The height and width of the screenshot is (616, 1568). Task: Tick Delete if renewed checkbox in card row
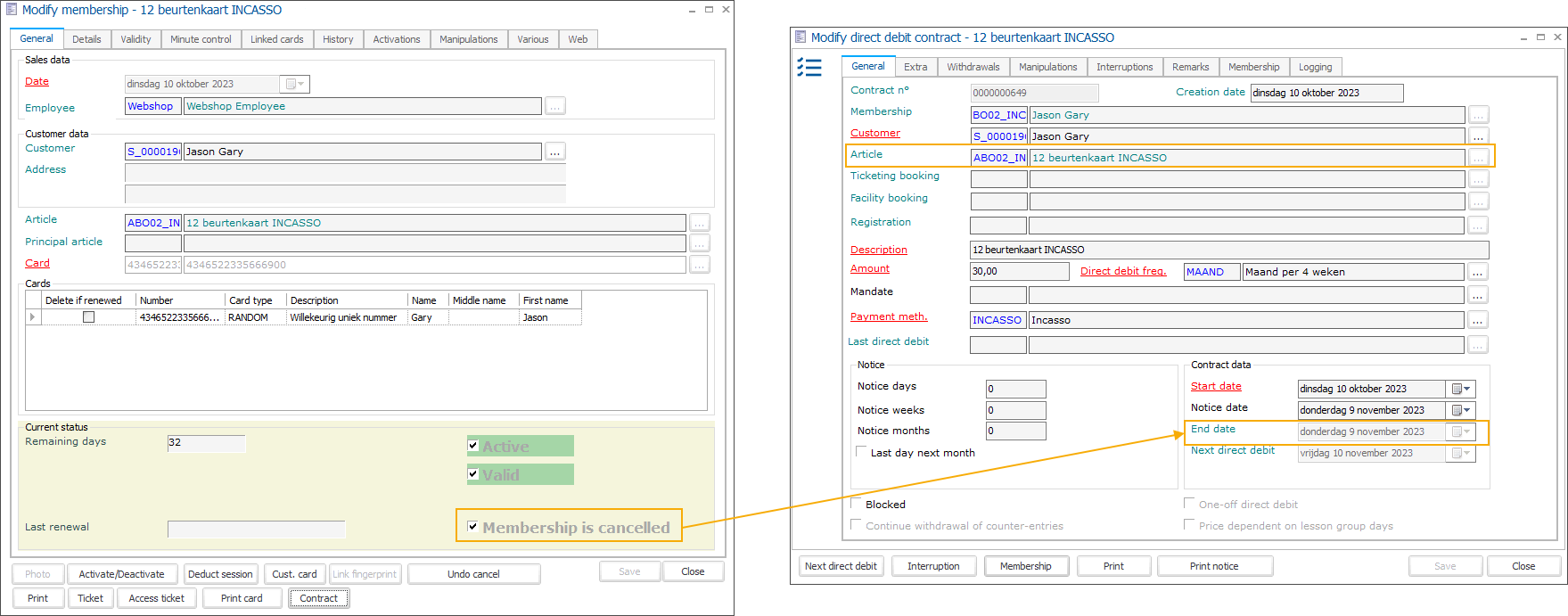[x=88, y=317]
